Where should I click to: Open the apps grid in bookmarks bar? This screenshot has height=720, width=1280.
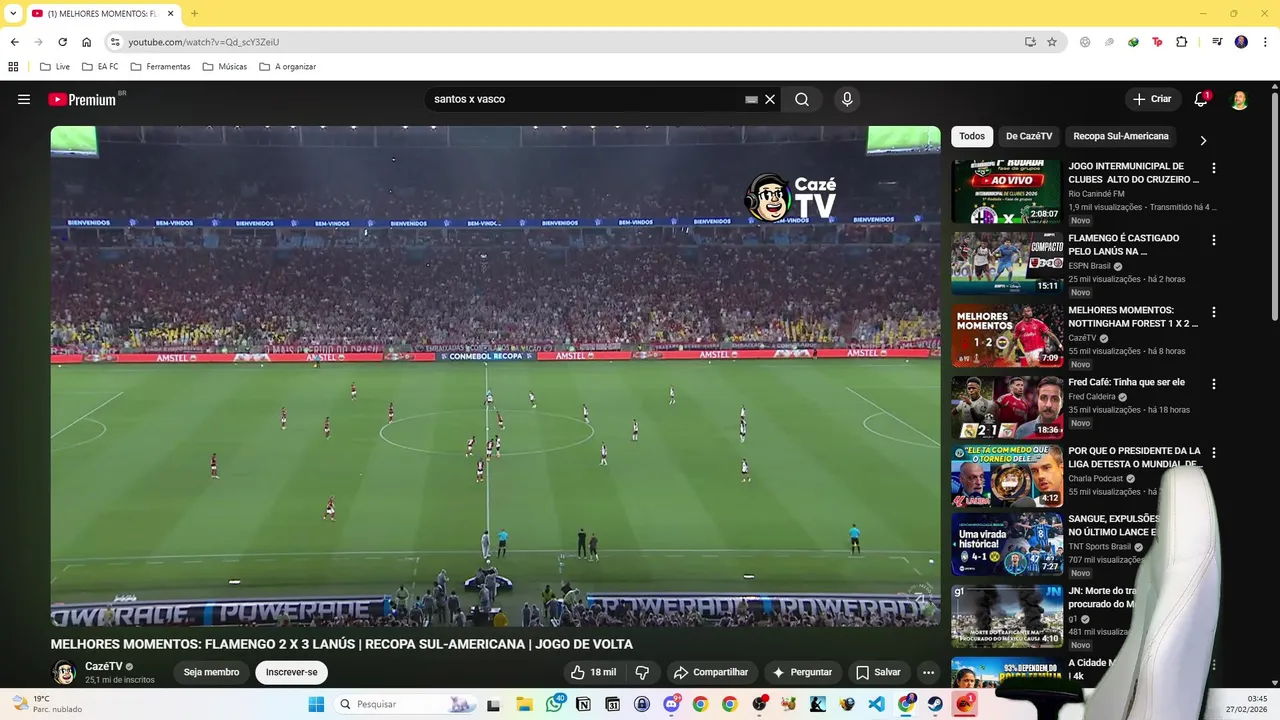click(13, 67)
